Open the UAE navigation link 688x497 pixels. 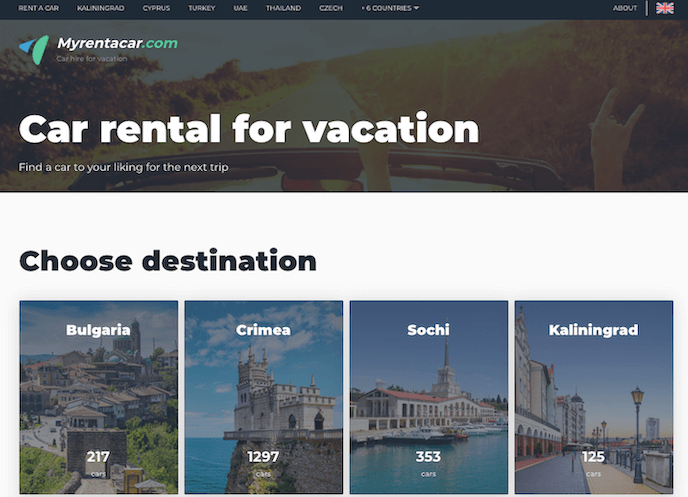pos(240,8)
